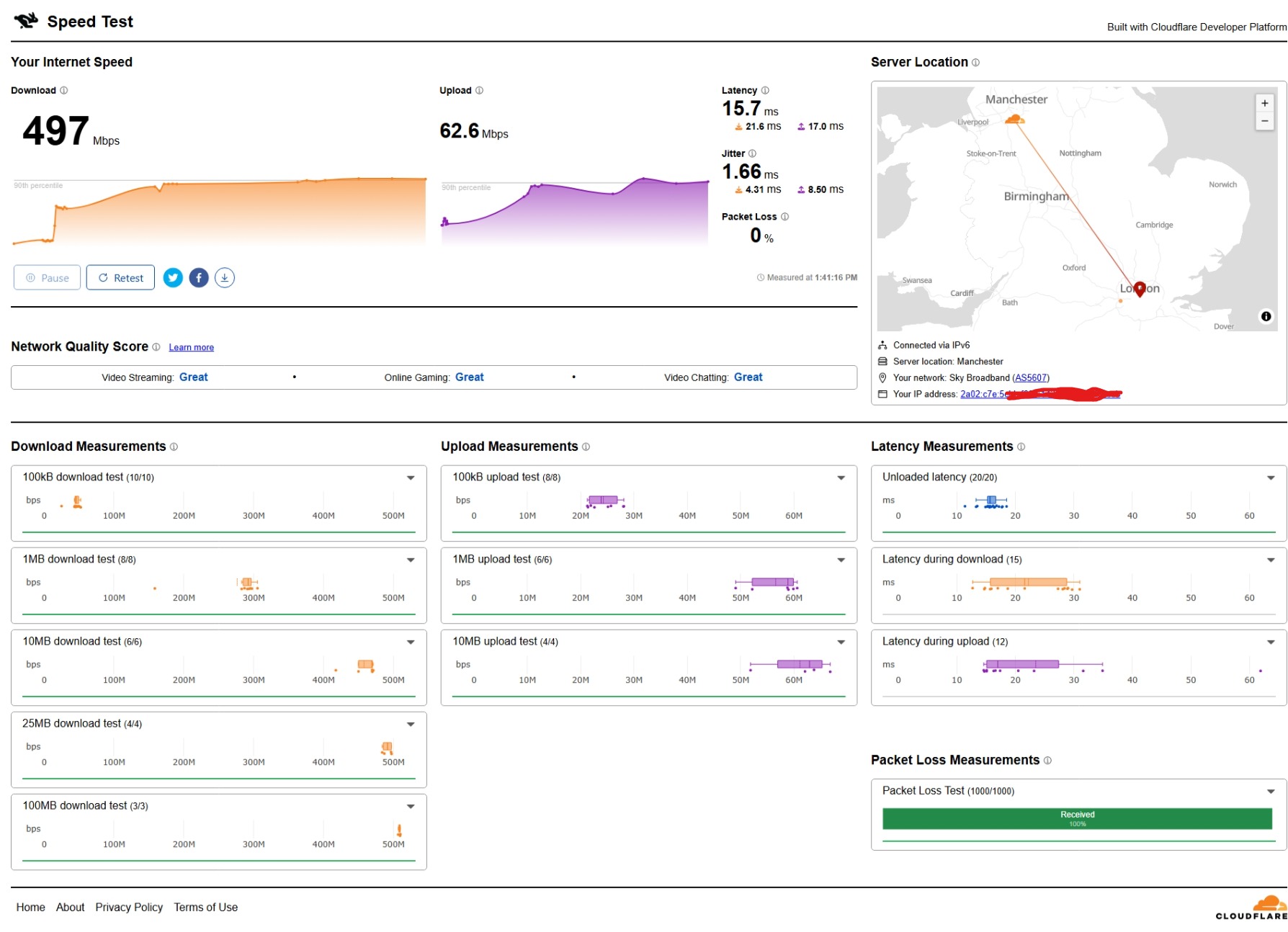Viewport: 1288px width, 932px height.
Task: Click the download results icon
Action: [x=225, y=278]
